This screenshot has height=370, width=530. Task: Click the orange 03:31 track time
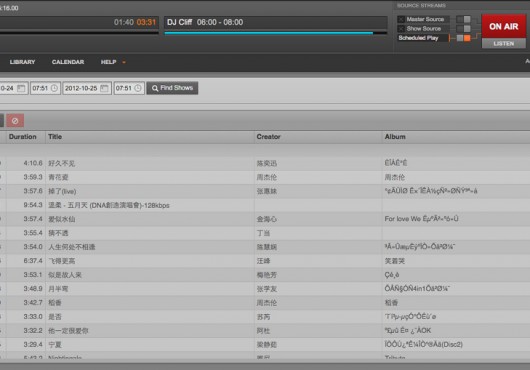click(146, 22)
